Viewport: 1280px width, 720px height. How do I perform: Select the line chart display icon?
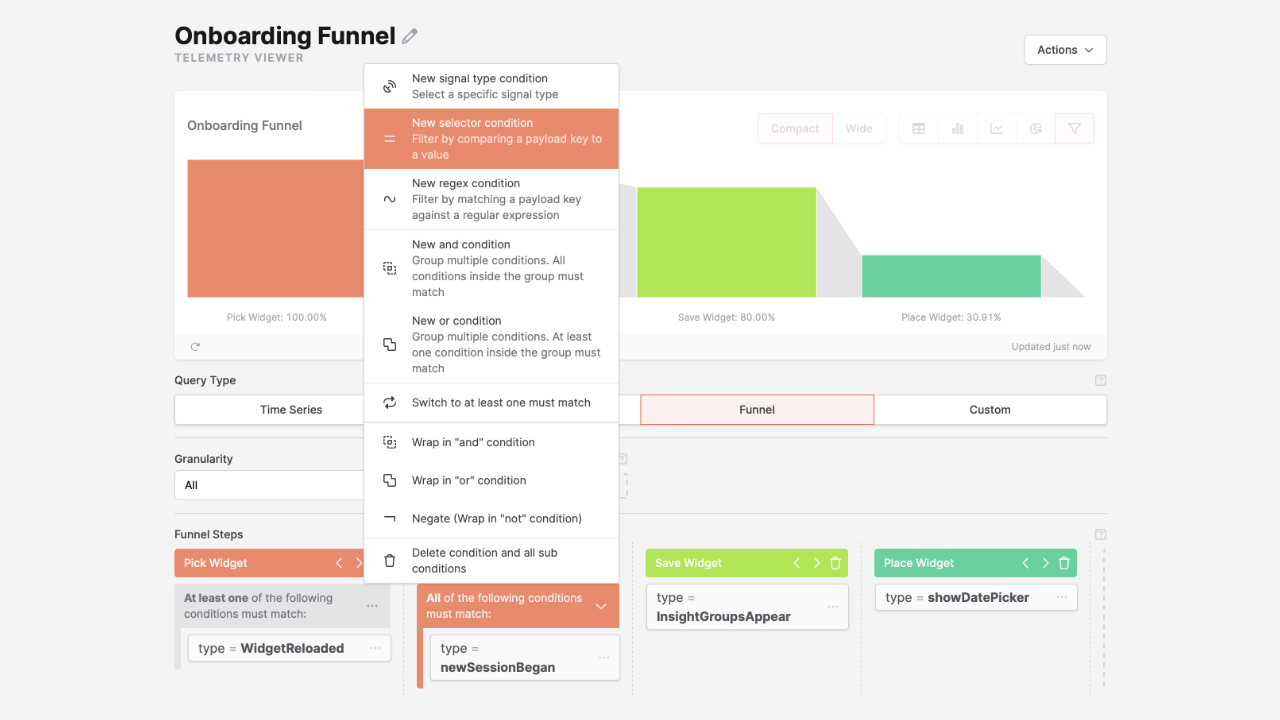996,129
